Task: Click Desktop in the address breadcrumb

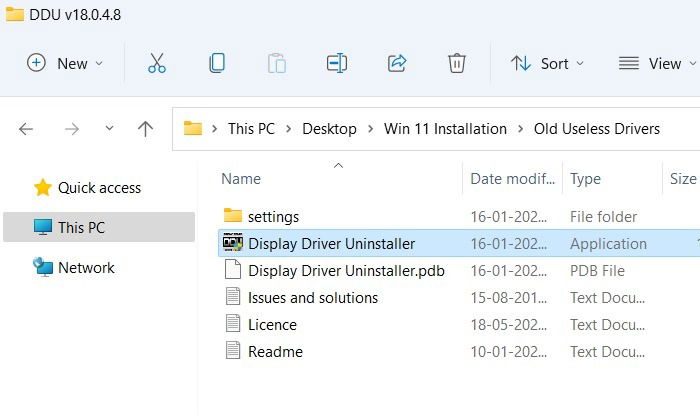Action: [x=329, y=129]
